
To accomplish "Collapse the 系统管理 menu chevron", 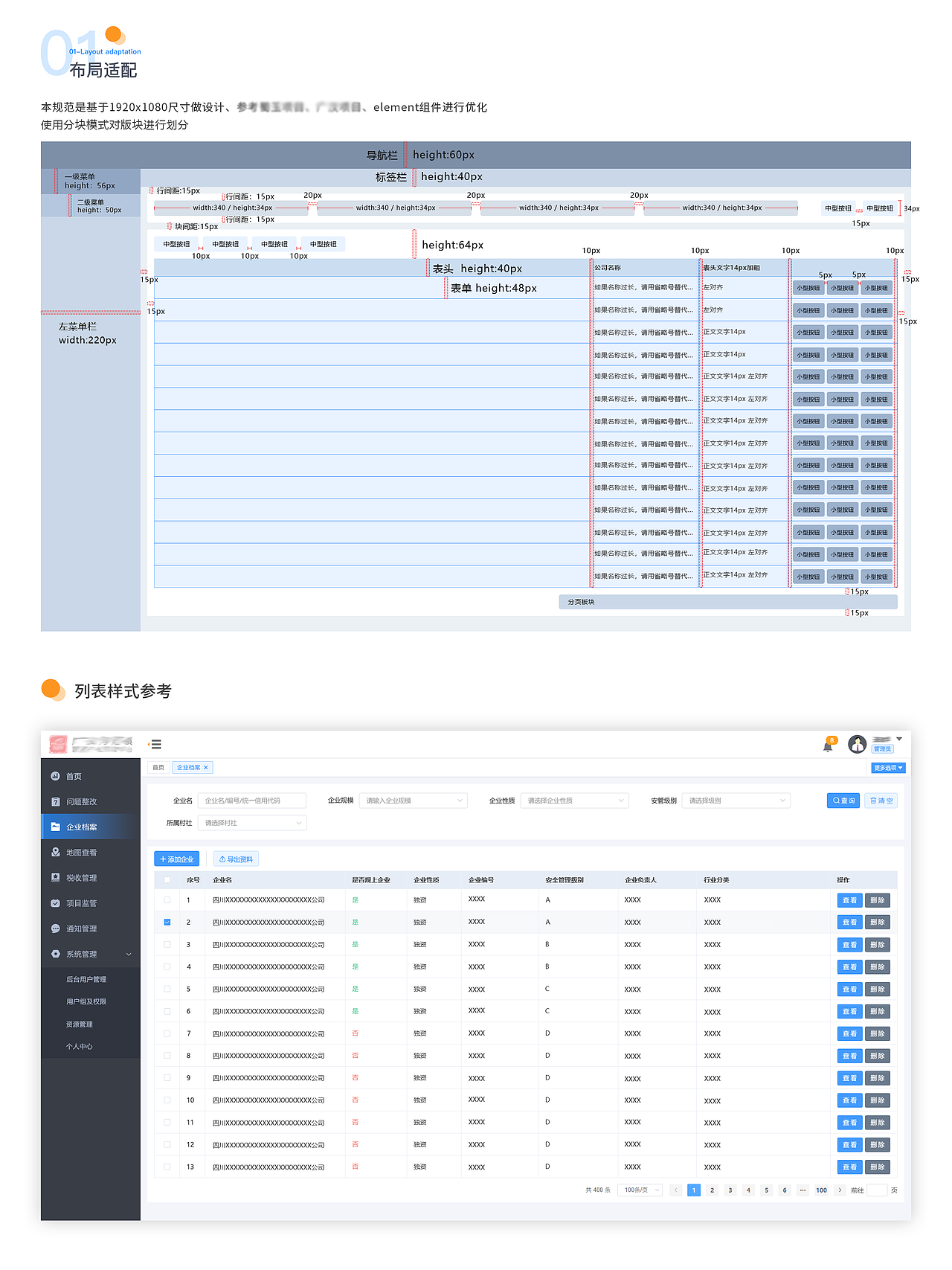I will coord(129,955).
